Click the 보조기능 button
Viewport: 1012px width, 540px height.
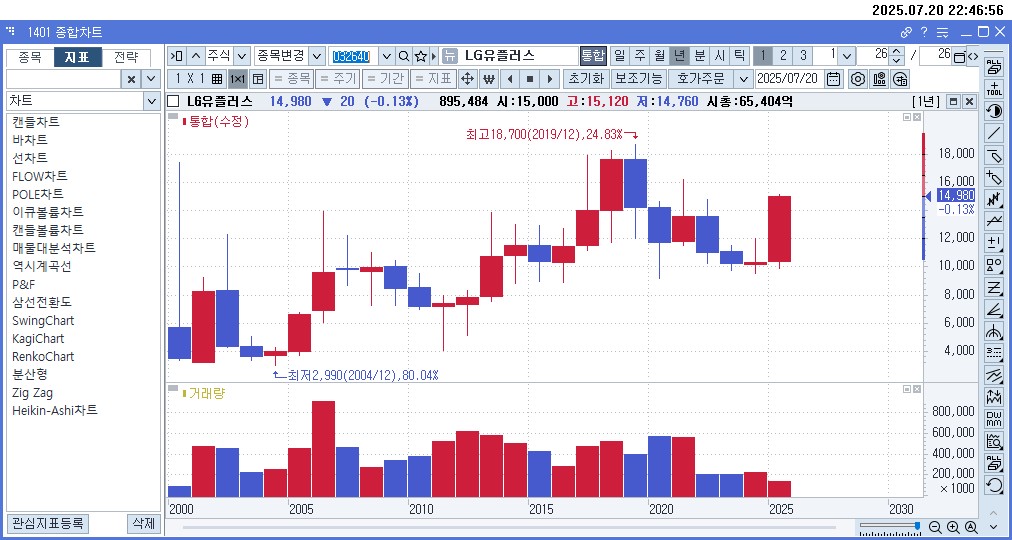(638, 79)
